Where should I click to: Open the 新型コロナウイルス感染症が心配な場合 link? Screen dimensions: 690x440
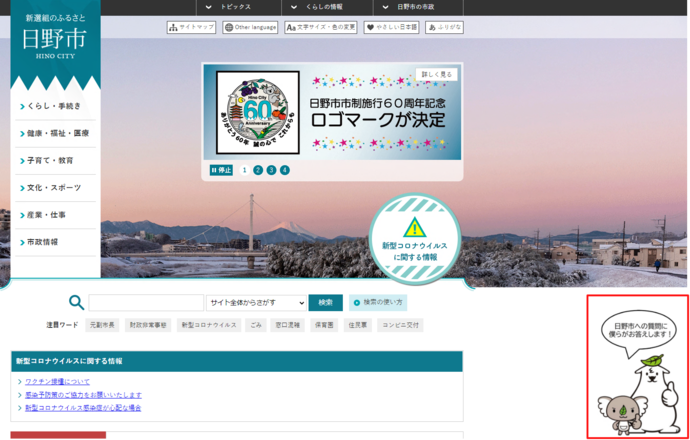click(83, 408)
